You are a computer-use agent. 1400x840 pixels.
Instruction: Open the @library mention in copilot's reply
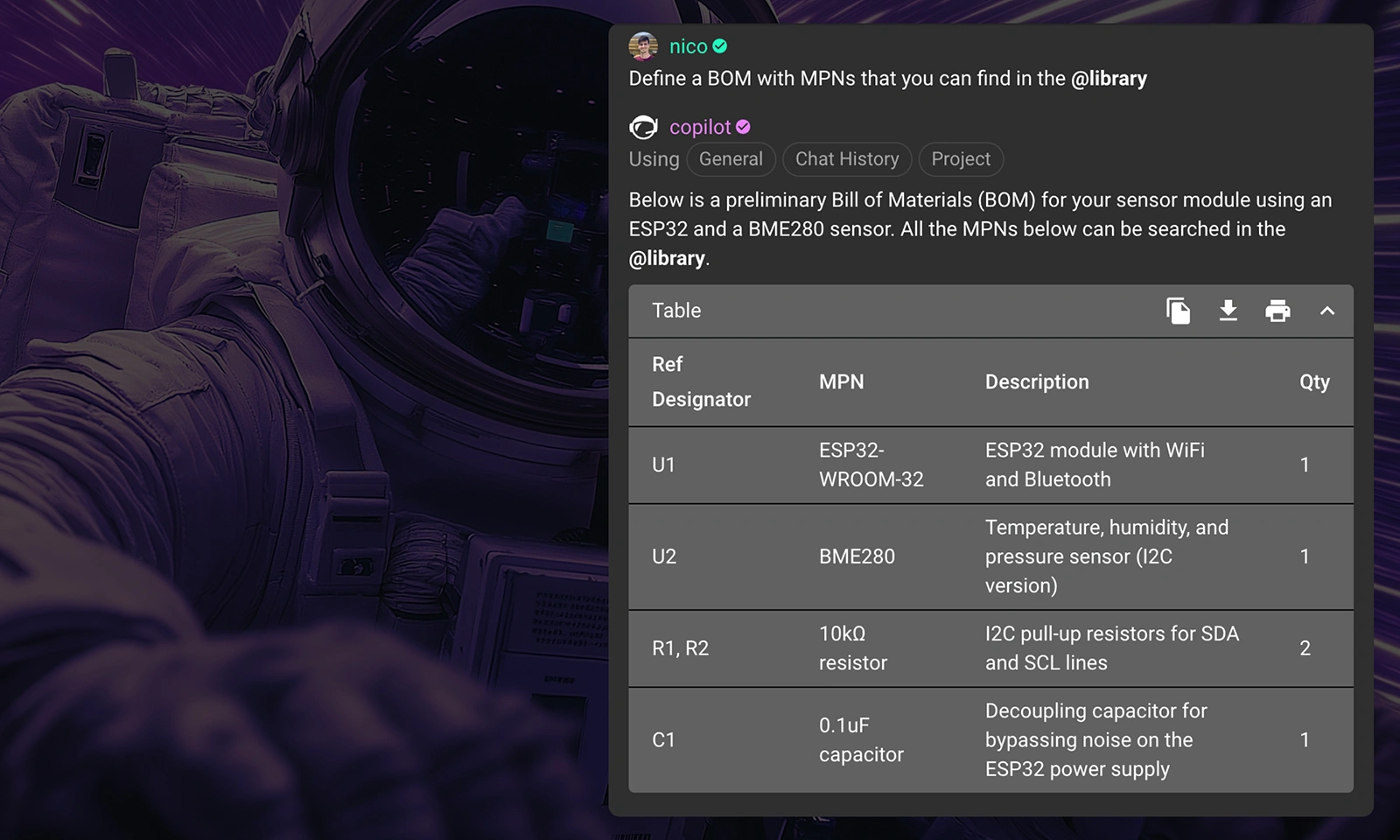coord(667,259)
